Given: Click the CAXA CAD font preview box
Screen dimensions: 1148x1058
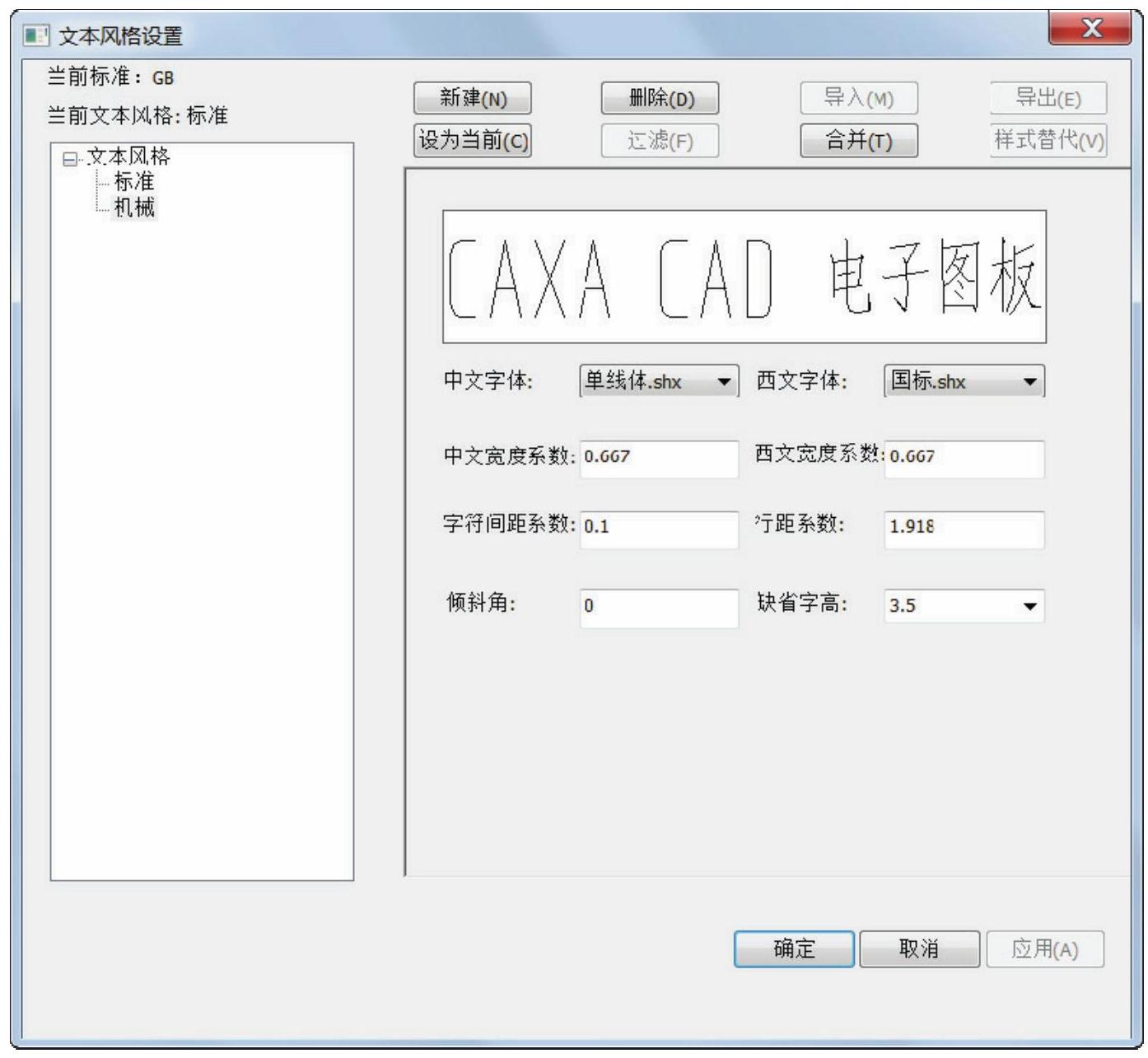Looking at the screenshot, I should (x=744, y=277).
